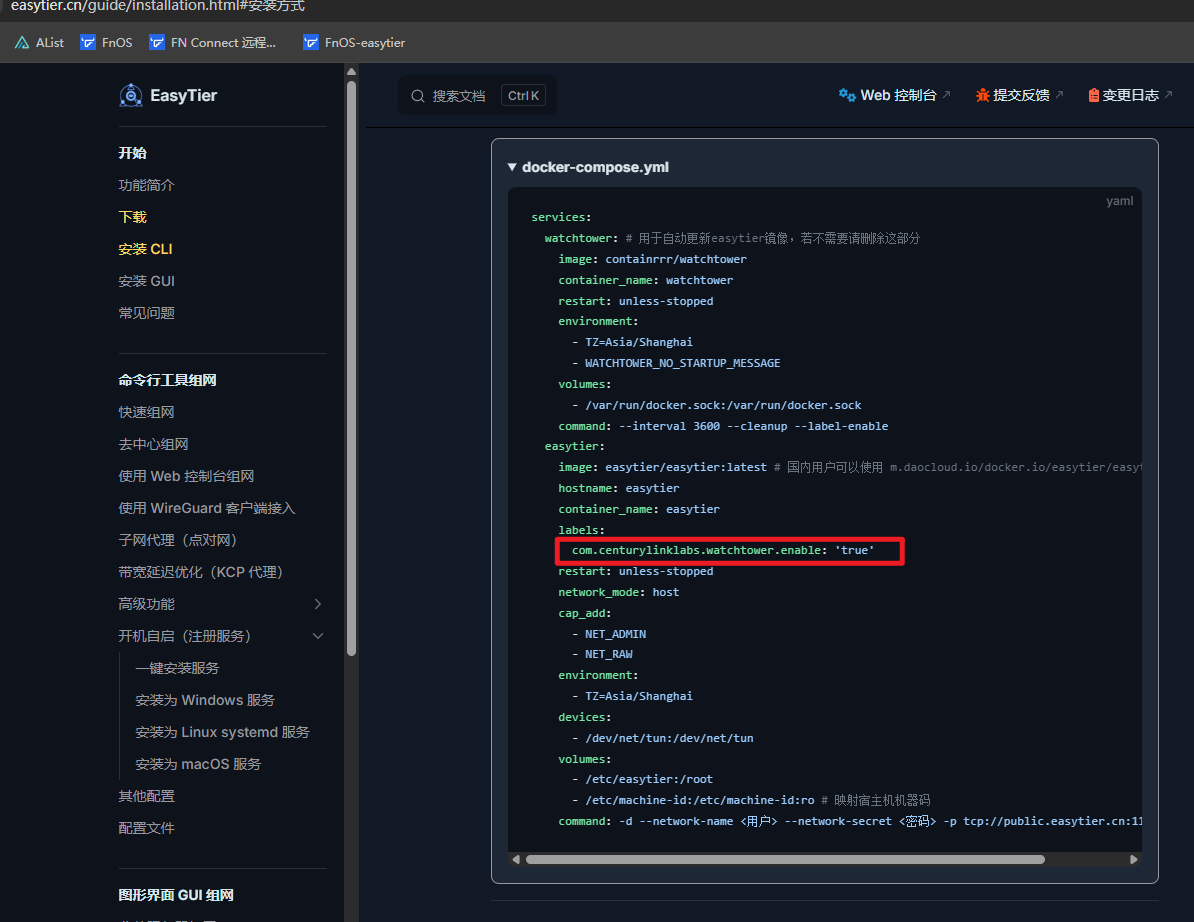This screenshot has height=922, width=1194.
Task: Click the image: easytier/easytier:latest line
Action: coord(662,467)
